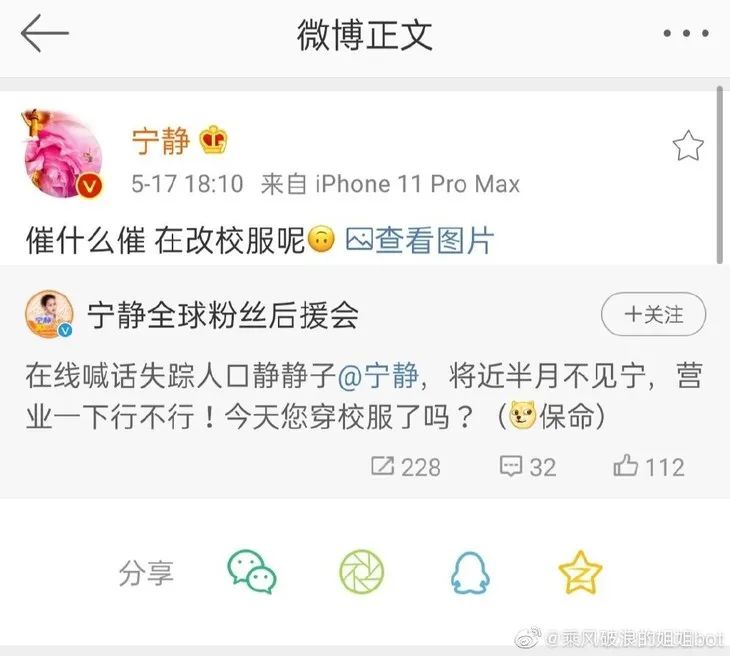This screenshot has width=730, height=656.
Task: Share to WeChat chat
Action: coord(252,572)
